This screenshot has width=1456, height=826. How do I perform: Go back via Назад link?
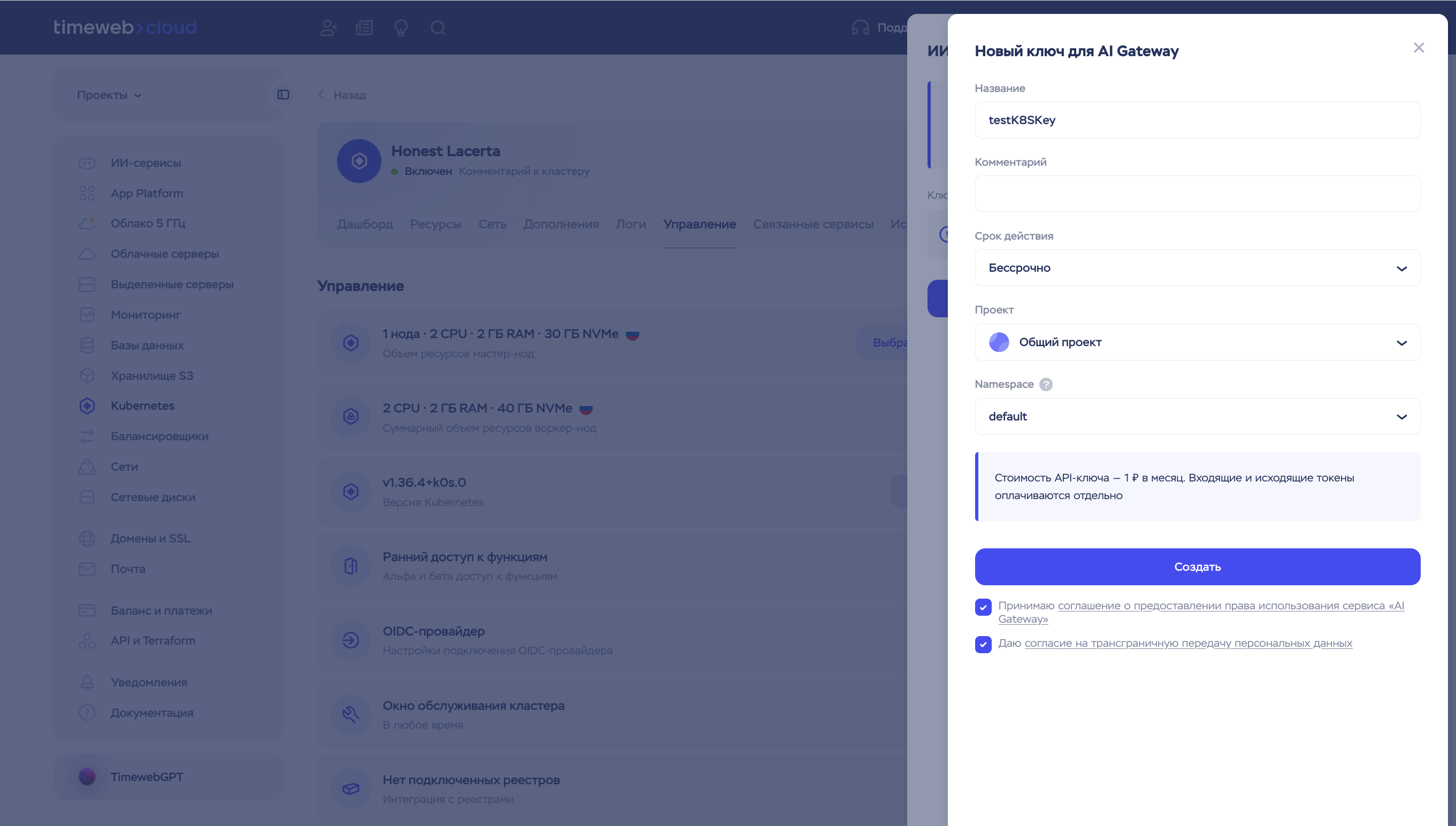pyautogui.click(x=342, y=95)
